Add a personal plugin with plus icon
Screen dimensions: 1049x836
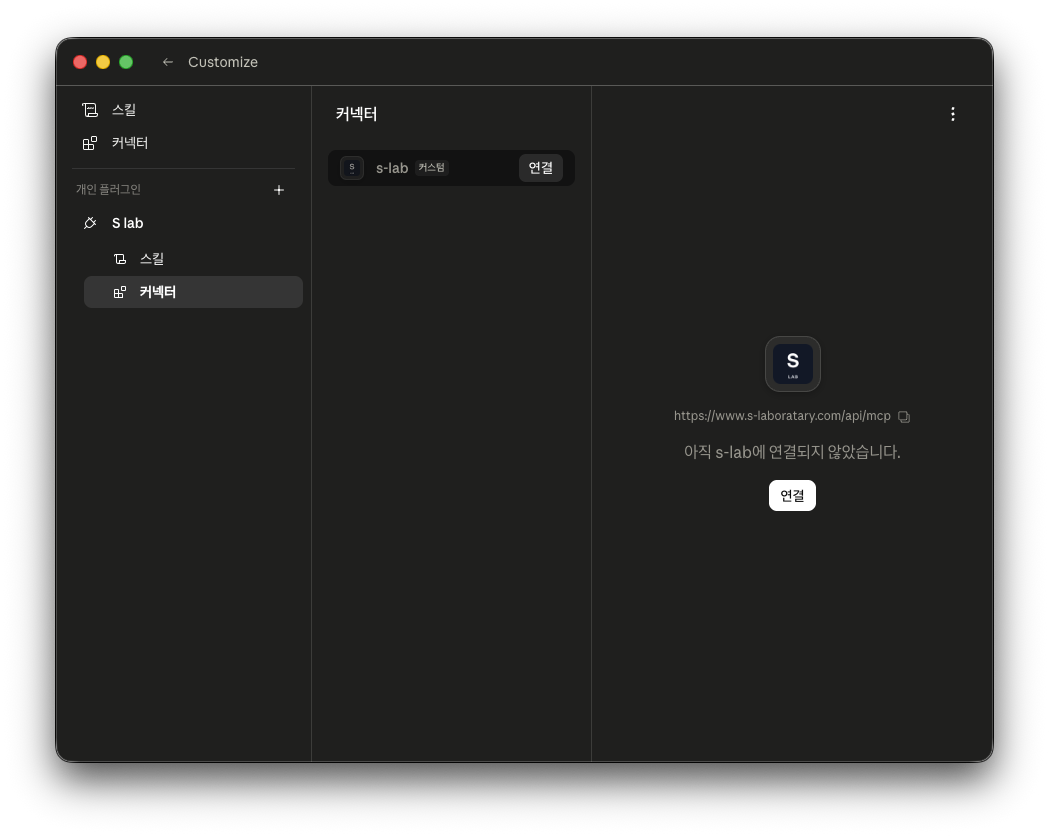[x=279, y=190]
